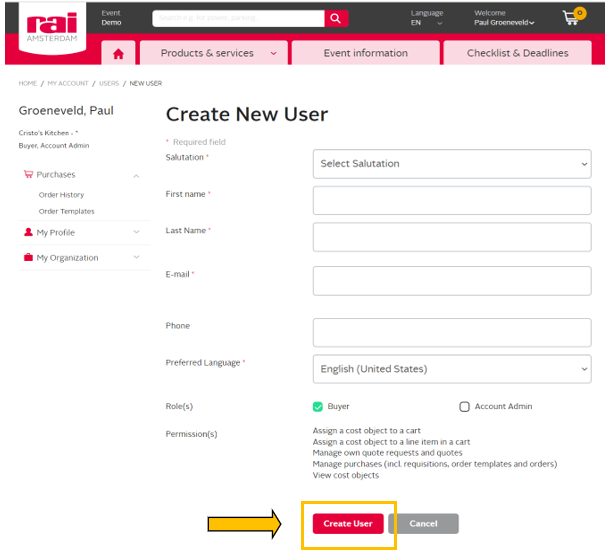Click the Last Name input field
612x555 pixels.
point(452,237)
